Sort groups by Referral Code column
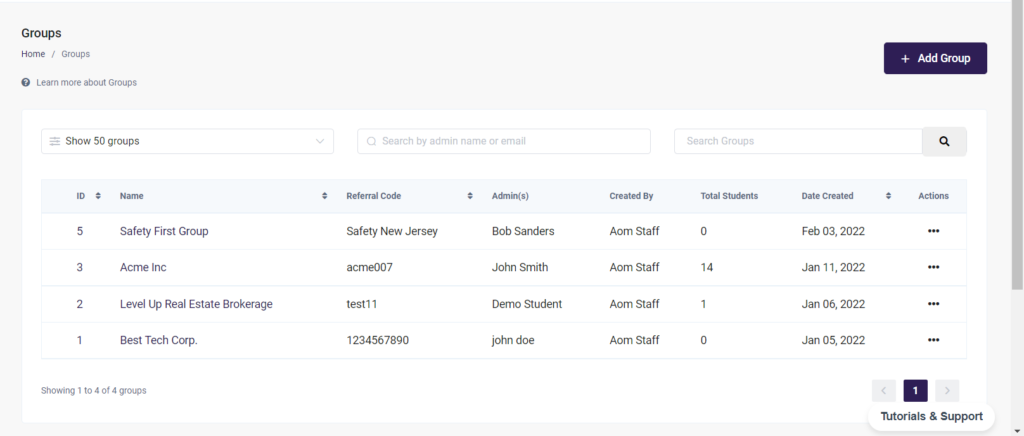The image size is (1024, 436). point(470,196)
